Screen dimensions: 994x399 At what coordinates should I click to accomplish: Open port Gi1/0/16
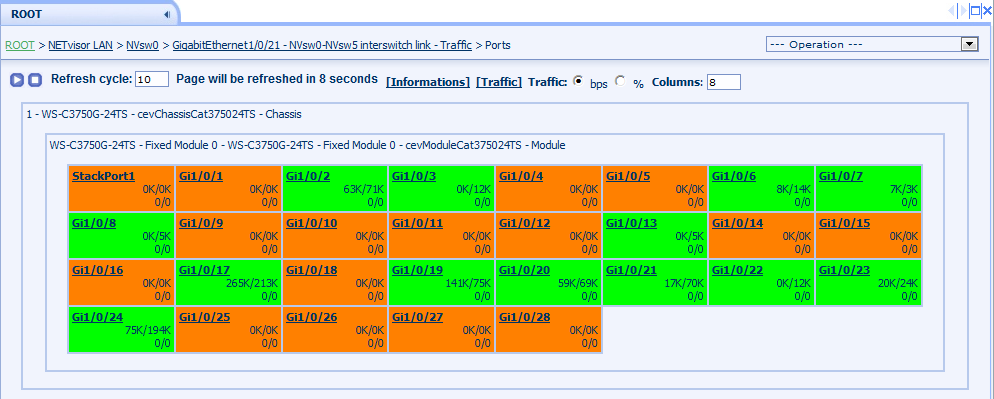coord(98,270)
